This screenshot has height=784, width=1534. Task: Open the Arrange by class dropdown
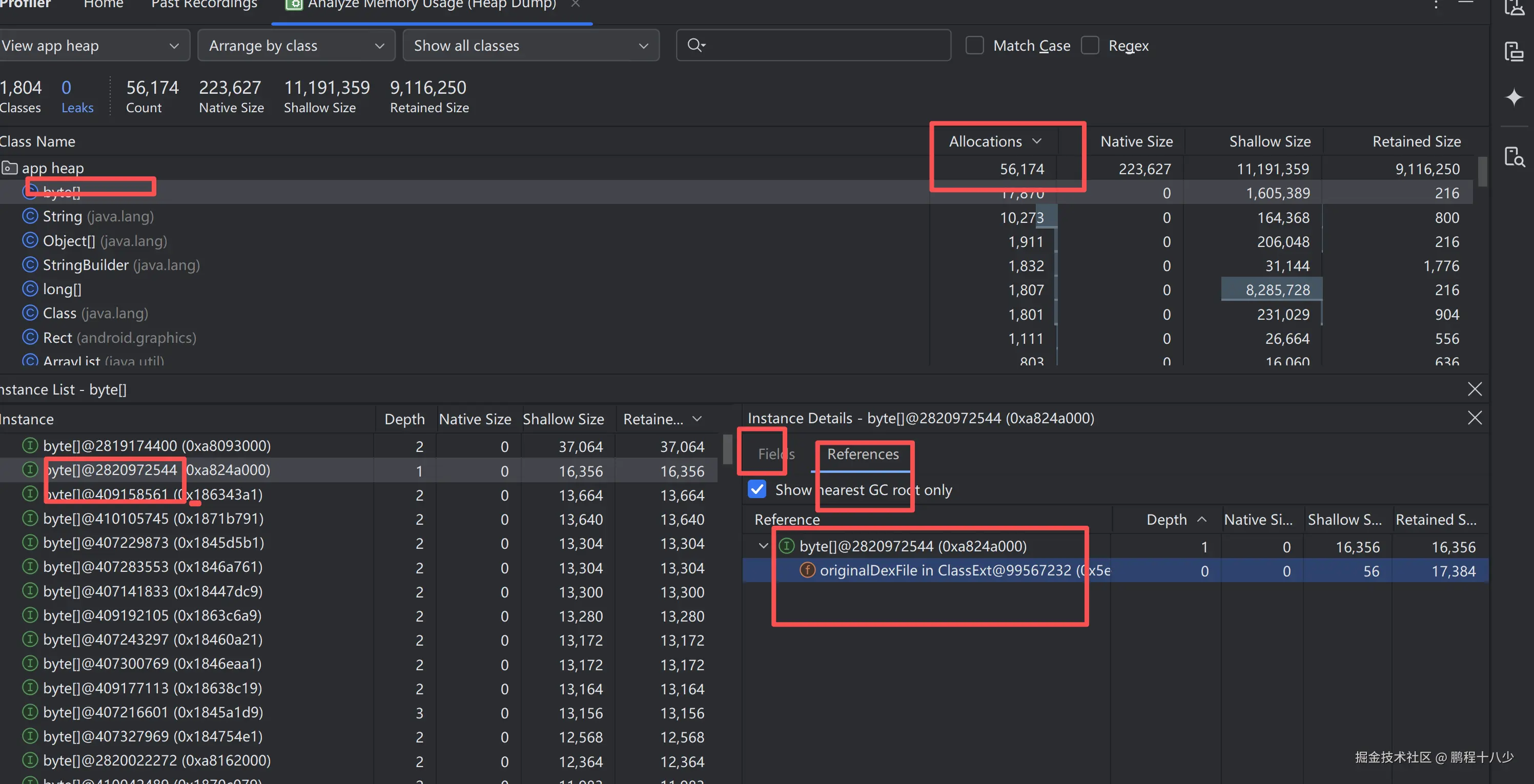coord(296,46)
